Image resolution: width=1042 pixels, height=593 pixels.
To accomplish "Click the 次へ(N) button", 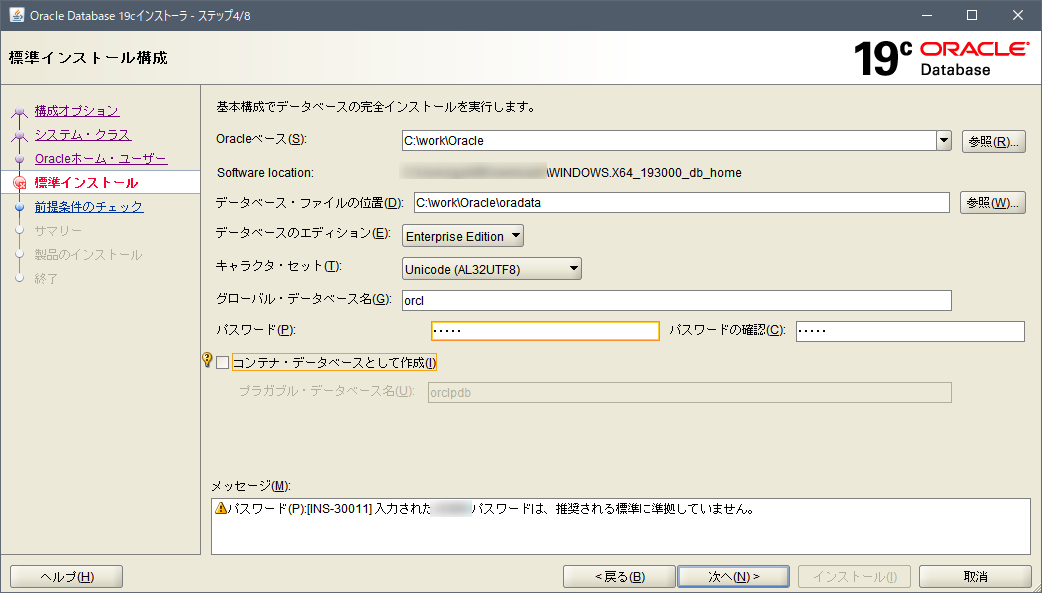I will click(733, 576).
